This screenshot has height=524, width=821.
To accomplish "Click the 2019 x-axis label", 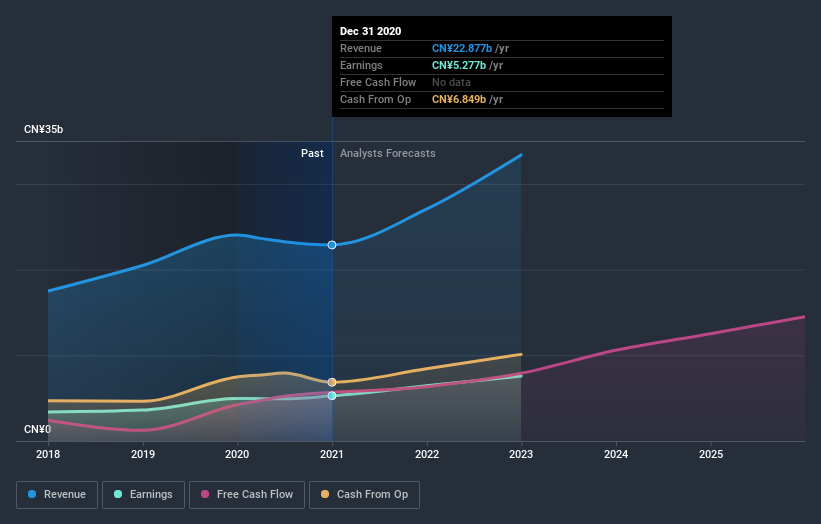I will pos(142,454).
